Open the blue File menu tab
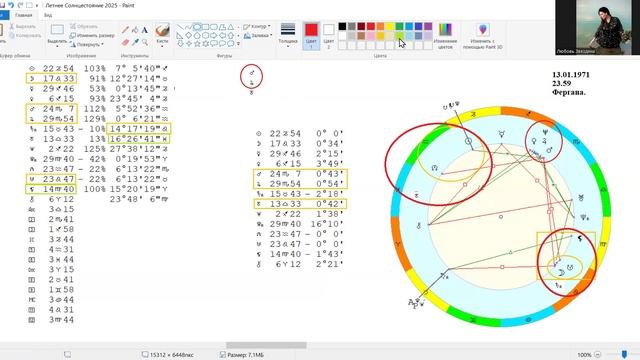Screen dimensions: 640x360 (4, 15)
